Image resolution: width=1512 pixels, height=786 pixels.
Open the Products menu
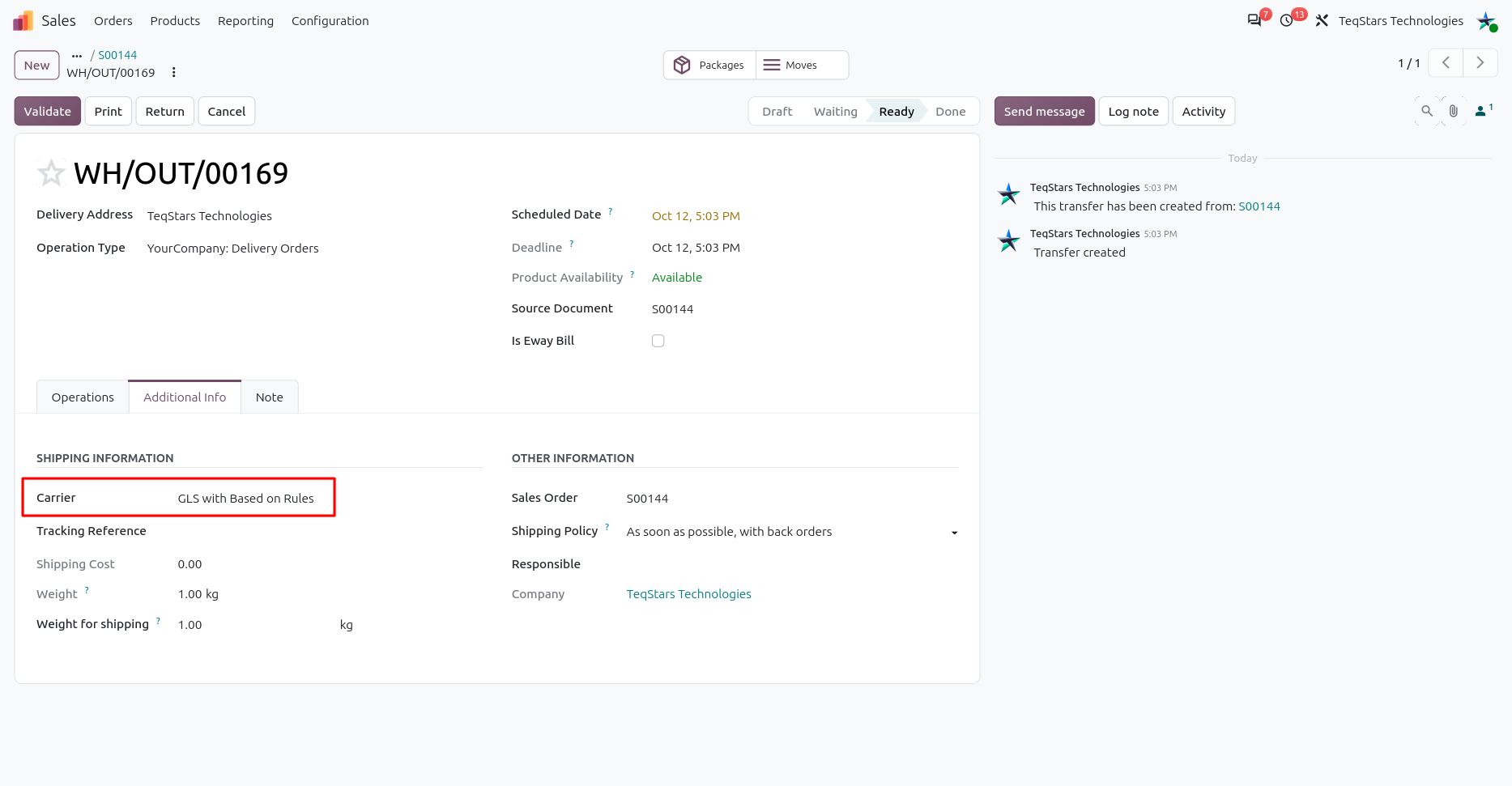(175, 21)
